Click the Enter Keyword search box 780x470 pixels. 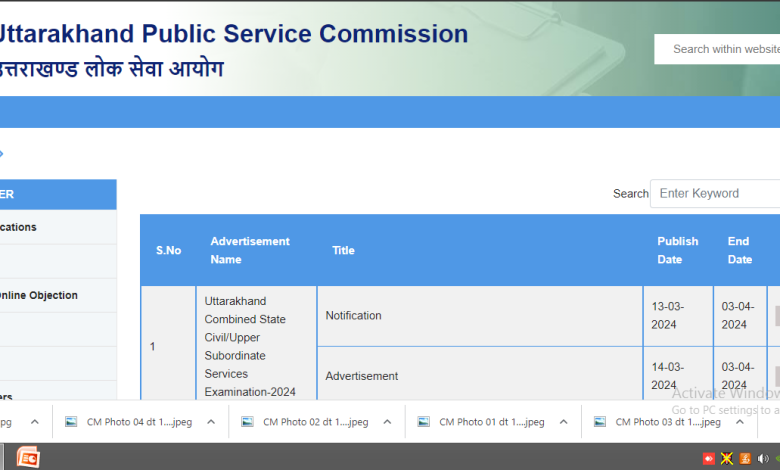click(x=715, y=193)
